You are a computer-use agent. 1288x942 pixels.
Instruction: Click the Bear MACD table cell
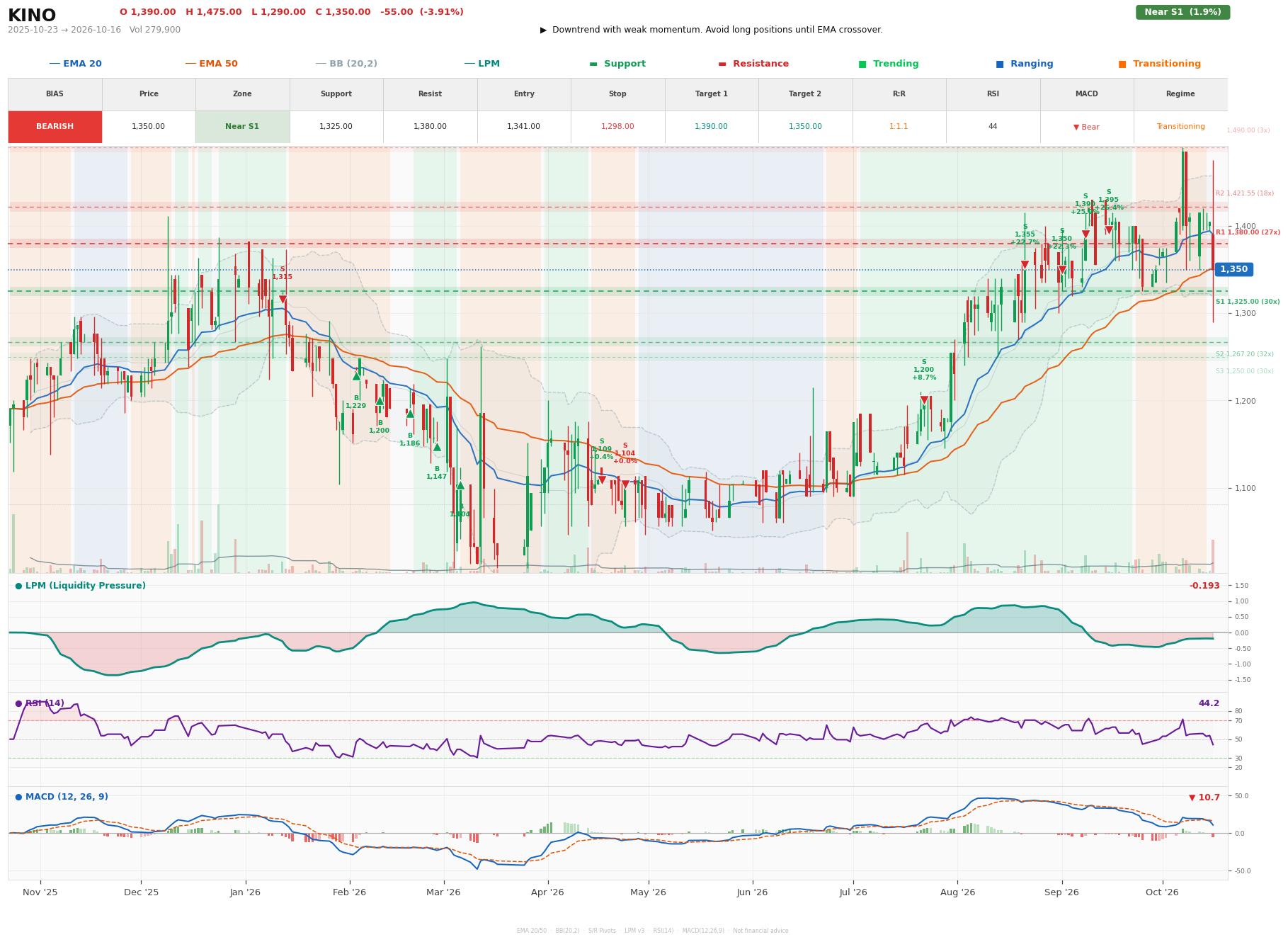click(x=1086, y=127)
